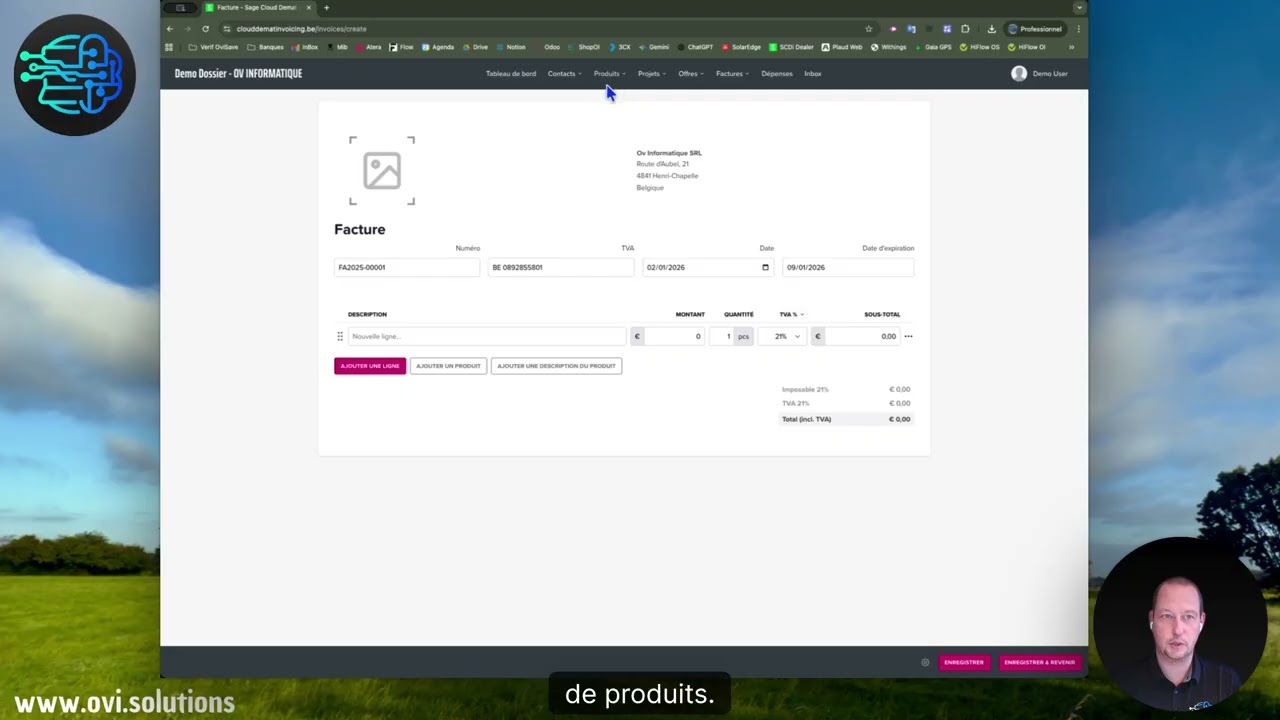The height and width of the screenshot is (720, 1280).
Task: Grab the line's drag handle icon
Action: click(x=340, y=336)
